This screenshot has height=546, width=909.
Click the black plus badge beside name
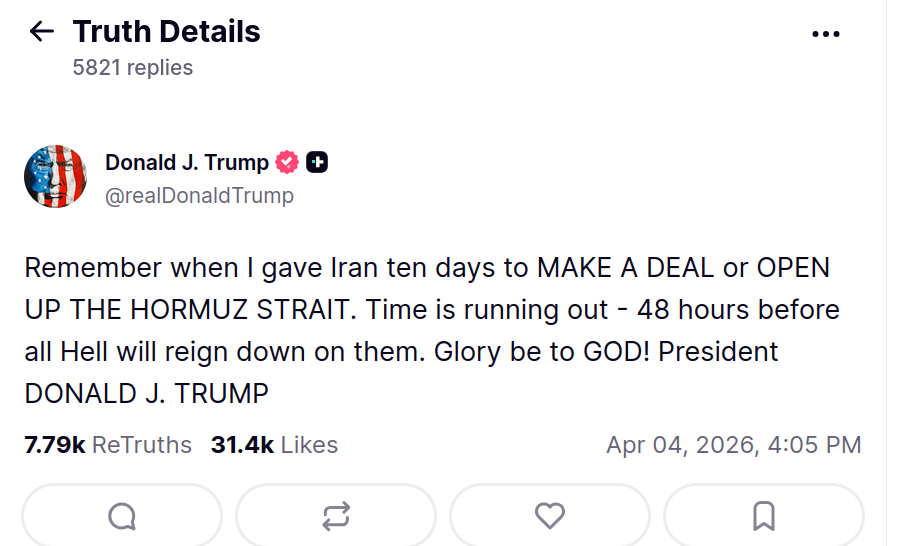click(317, 162)
